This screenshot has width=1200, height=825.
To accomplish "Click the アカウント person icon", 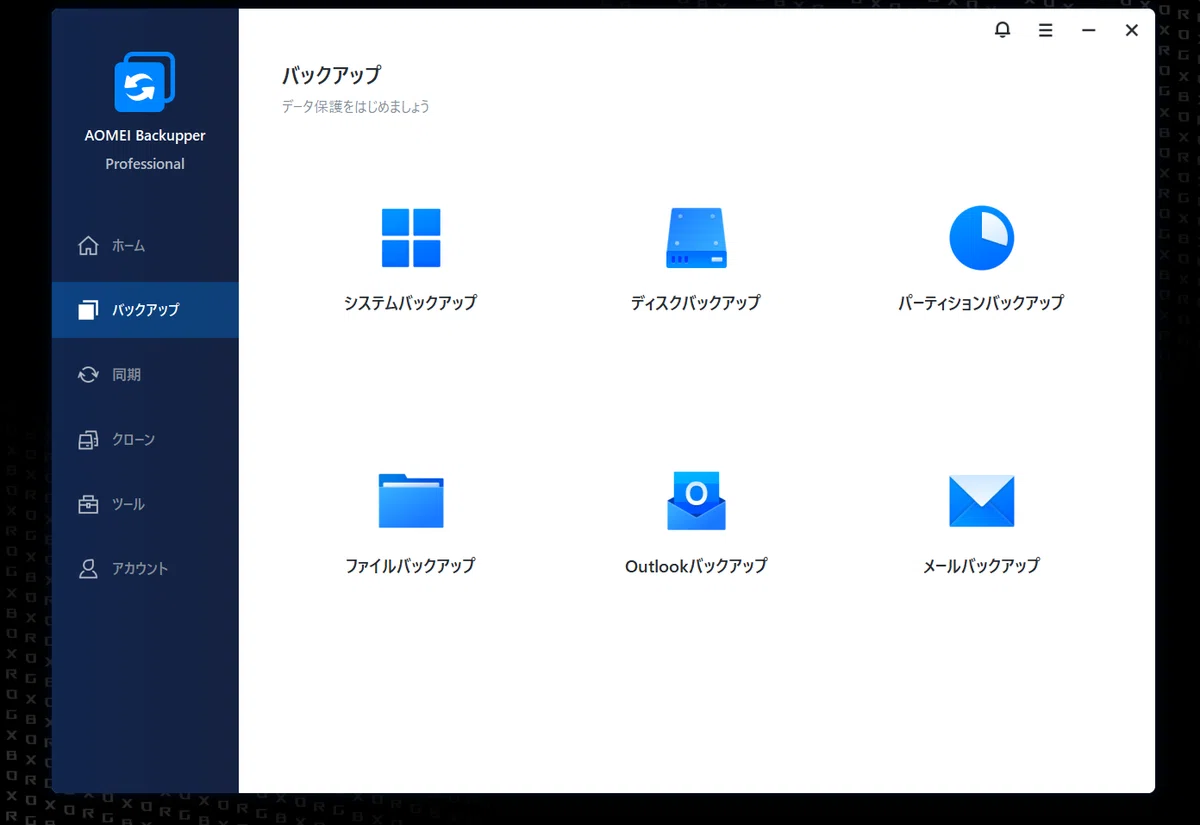I will (88, 568).
